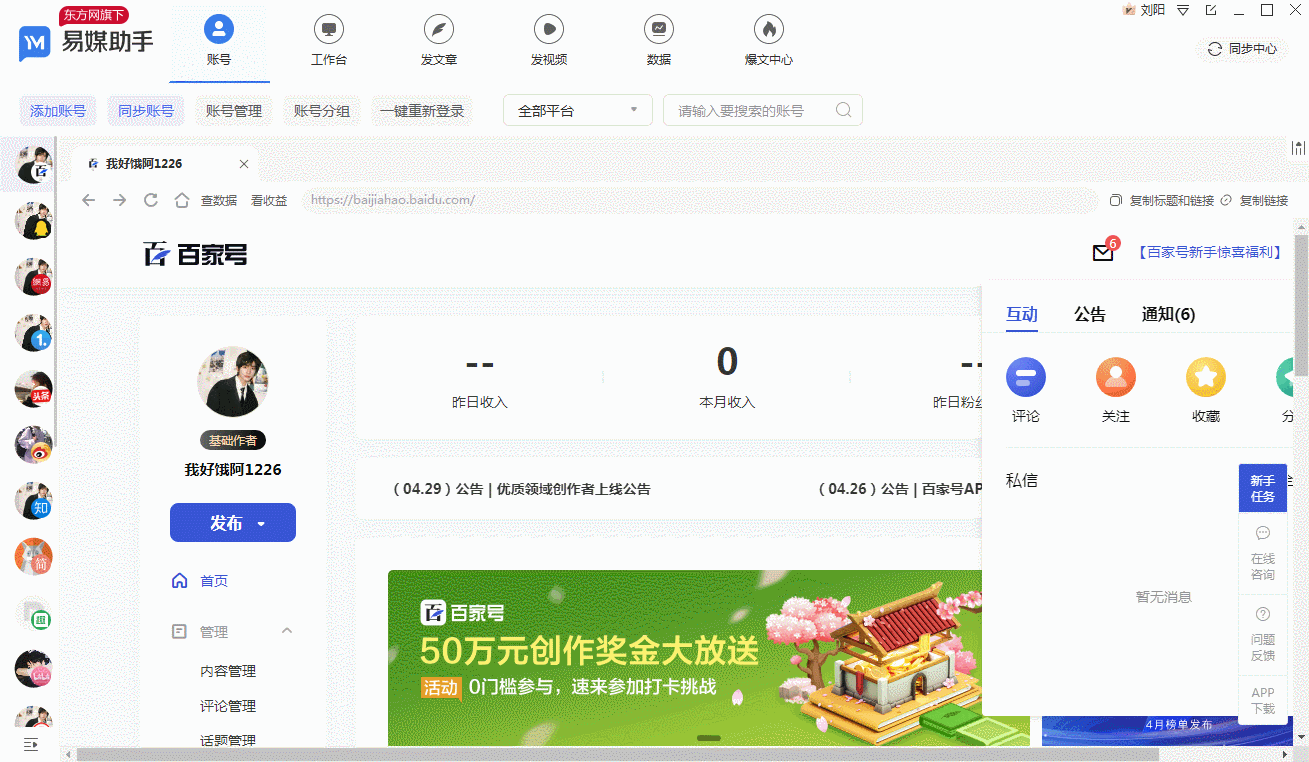Open 账号分组 account grouping
Viewport: 1309px width, 762px height.
point(322,111)
